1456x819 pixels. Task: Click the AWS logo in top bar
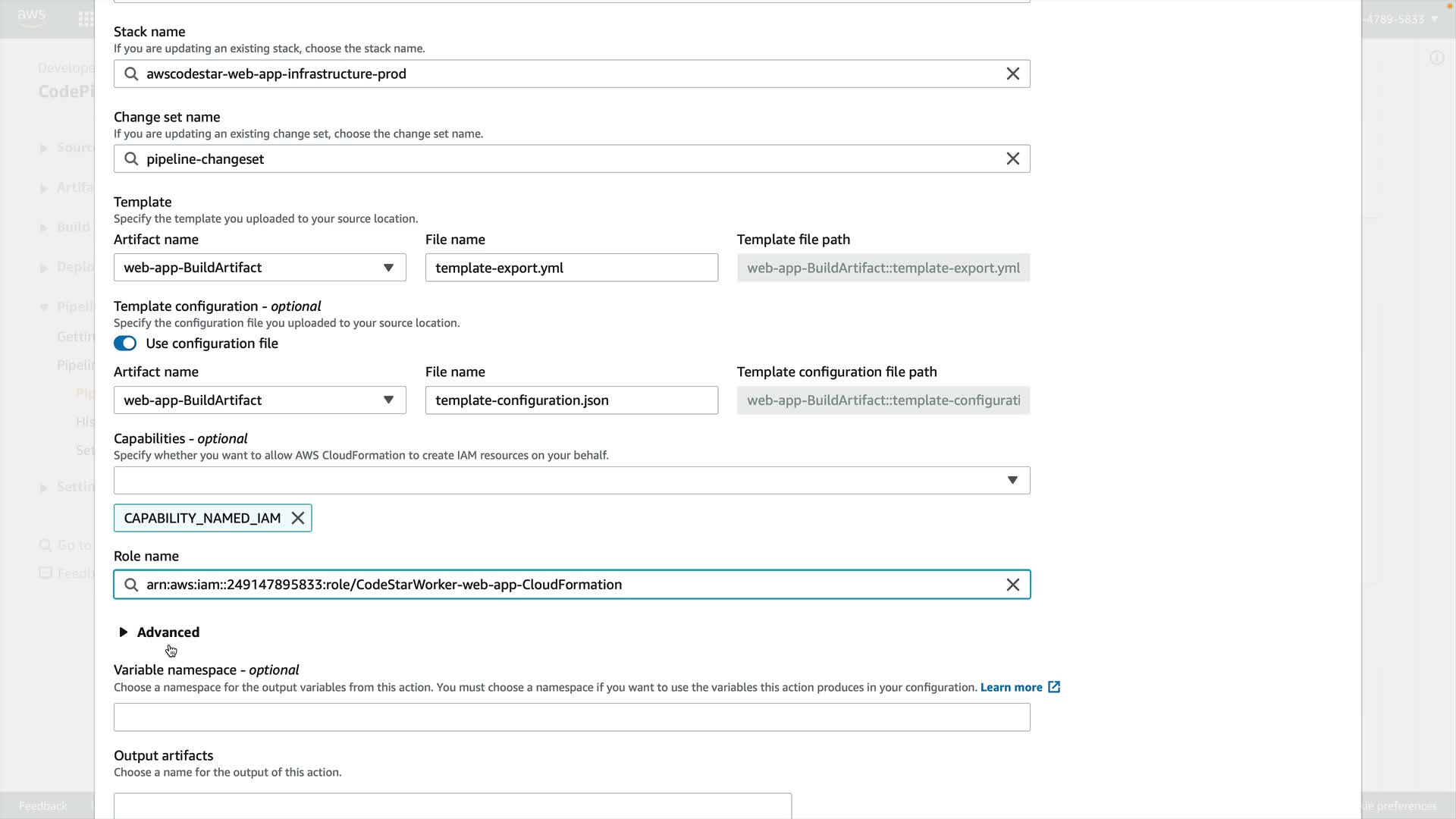(31, 17)
